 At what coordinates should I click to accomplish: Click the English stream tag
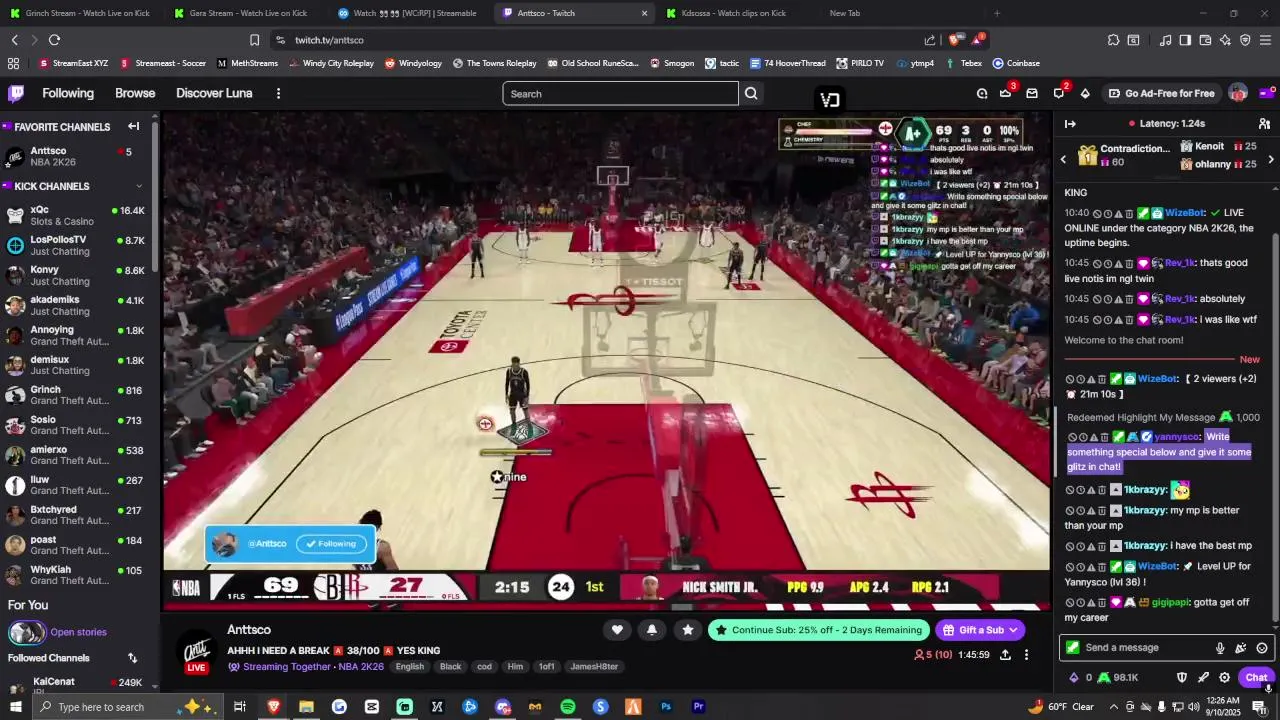click(410, 667)
